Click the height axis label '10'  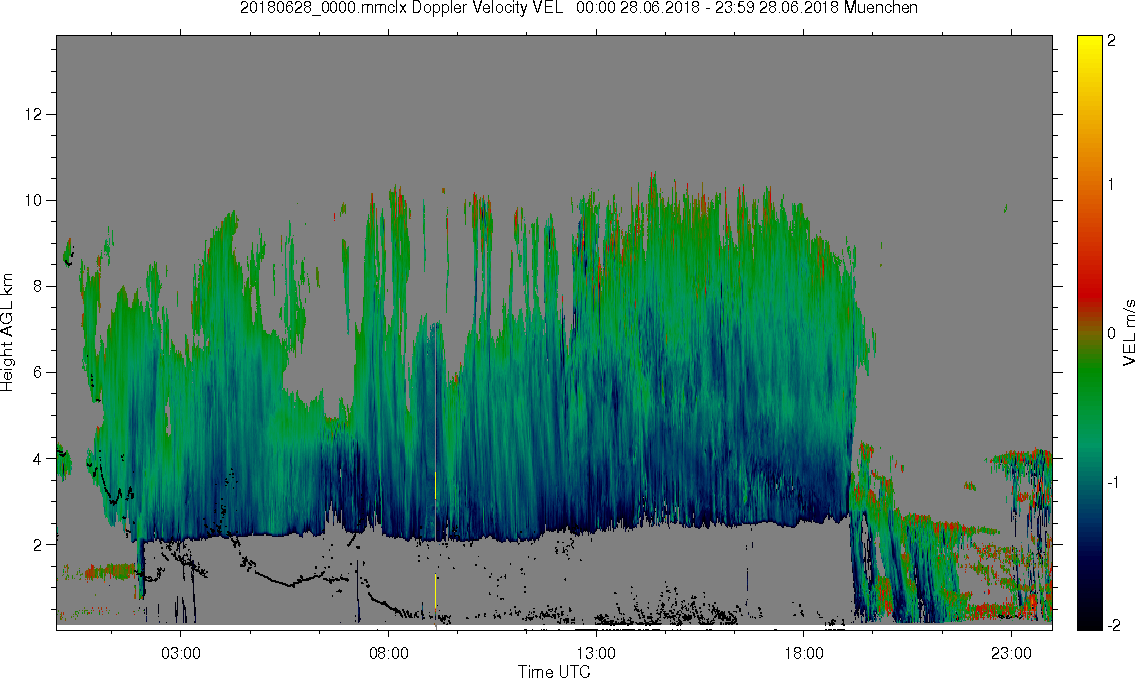[x=33, y=200]
